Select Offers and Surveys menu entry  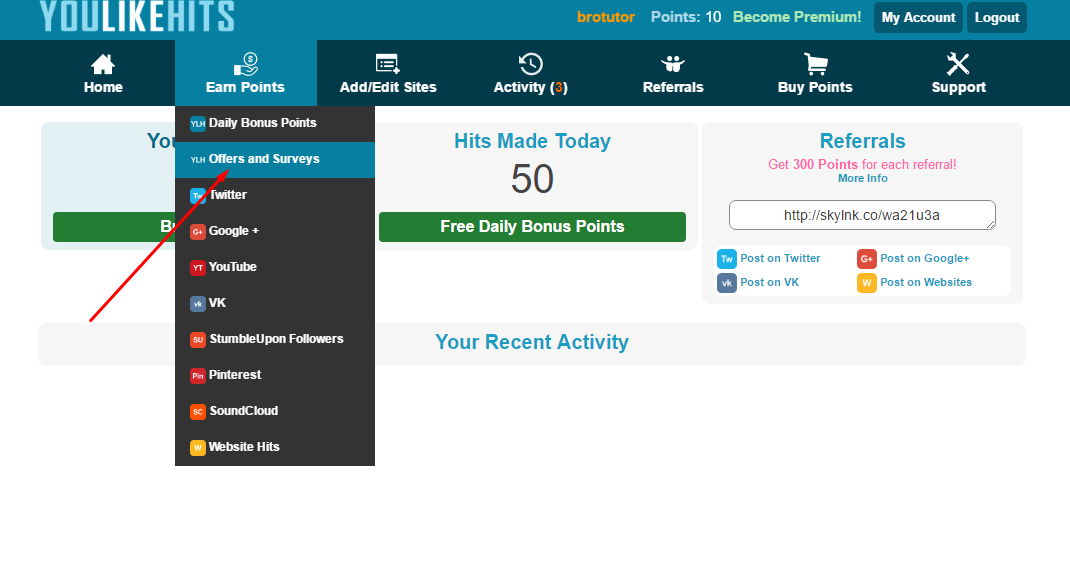coord(275,160)
